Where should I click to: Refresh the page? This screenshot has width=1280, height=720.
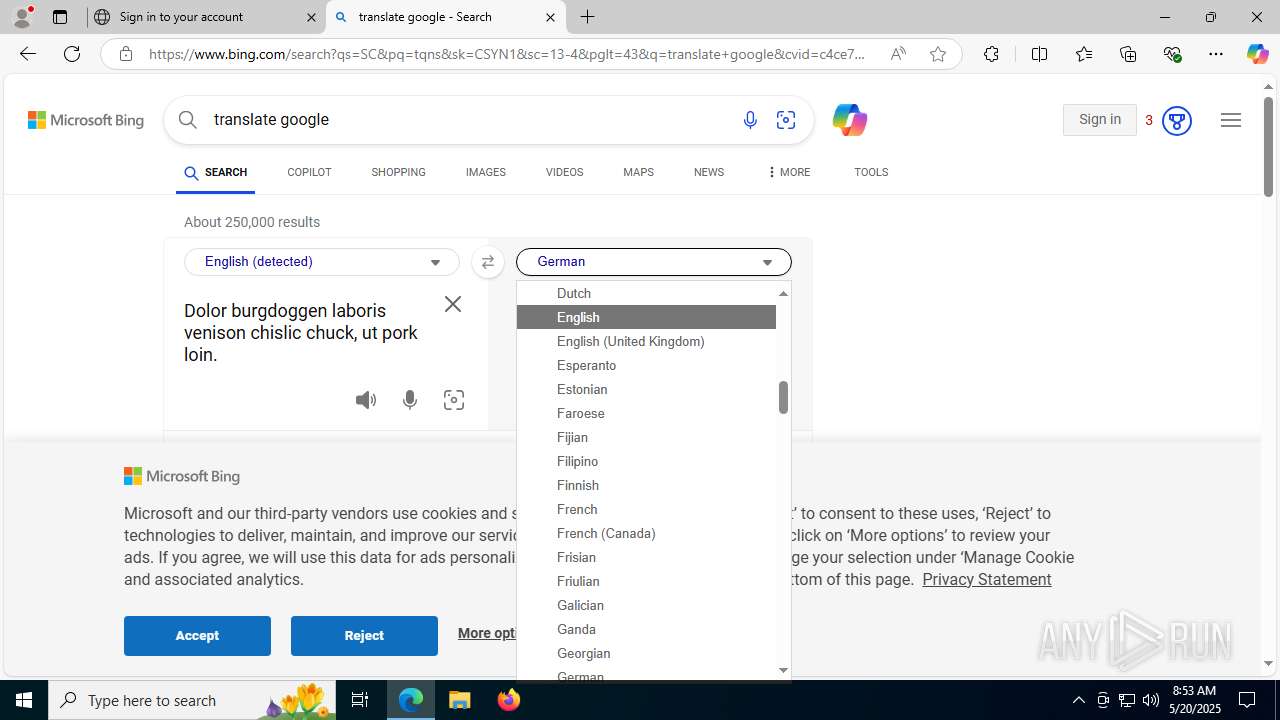pos(72,54)
